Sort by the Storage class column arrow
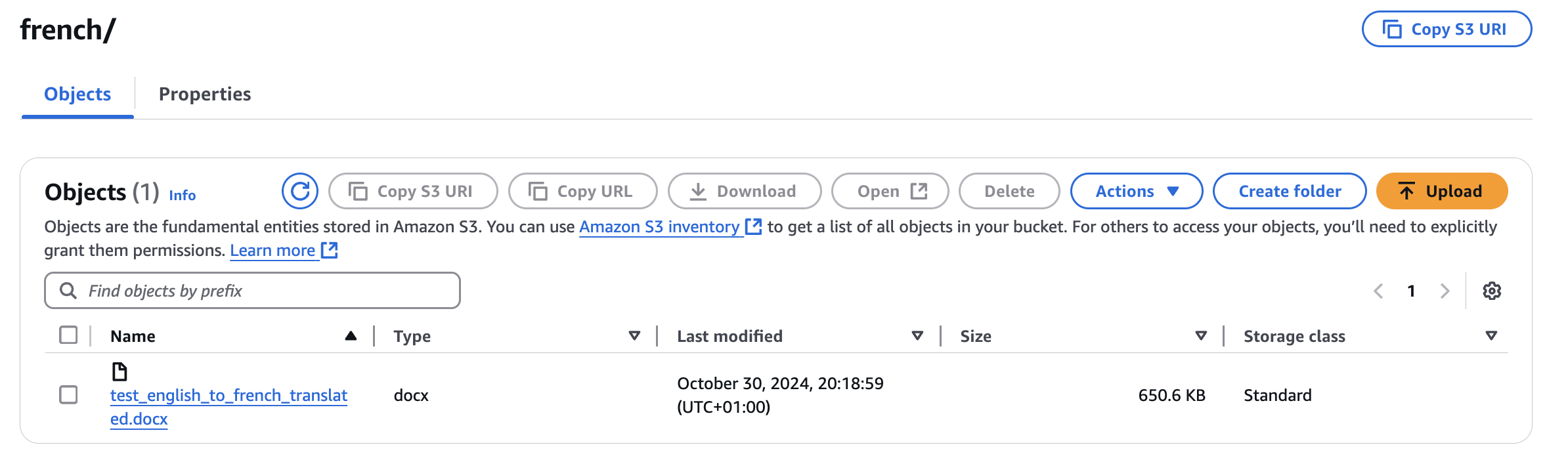Screen dimensions: 1568x462 tap(1491, 336)
